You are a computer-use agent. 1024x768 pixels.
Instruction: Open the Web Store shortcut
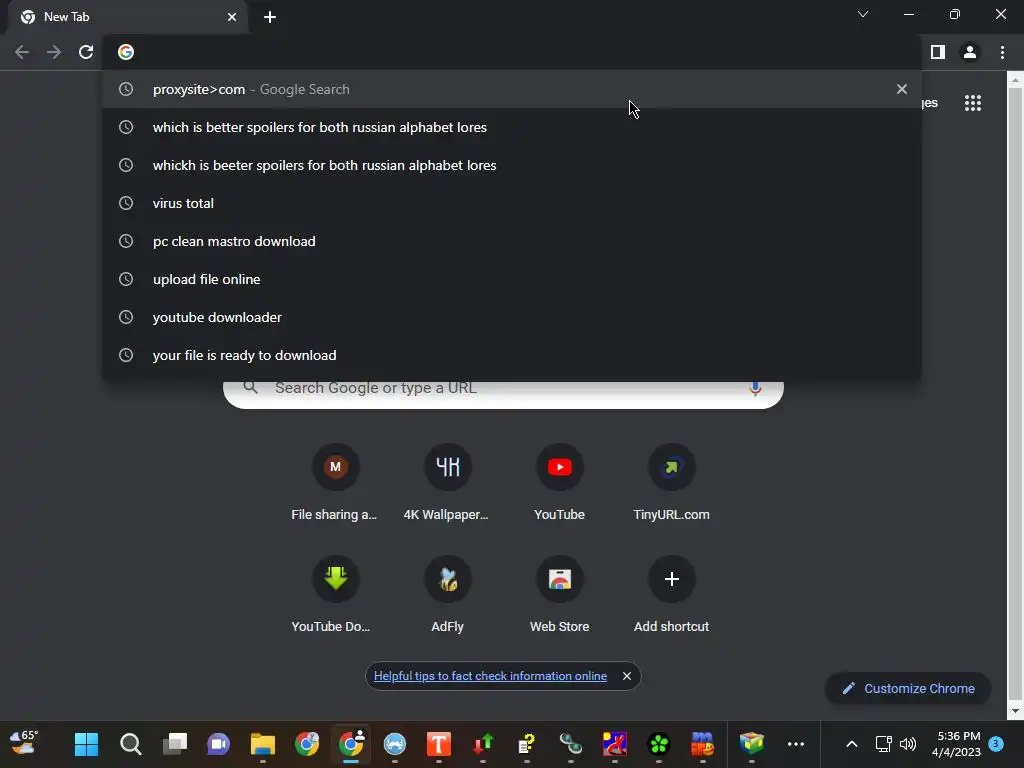click(560, 595)
